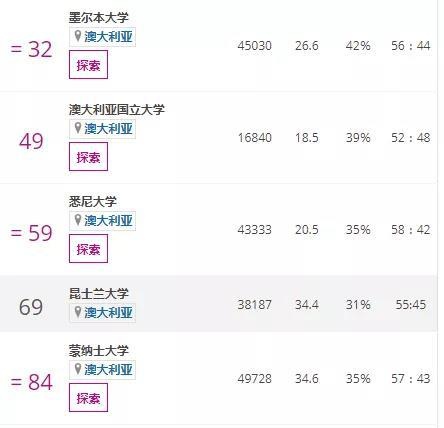Image resolution: width=444 pixels, height=428 pixels.
Task: Click 澳大利亚 country link under 墨尔本大学
Action: tap(108, 37)
